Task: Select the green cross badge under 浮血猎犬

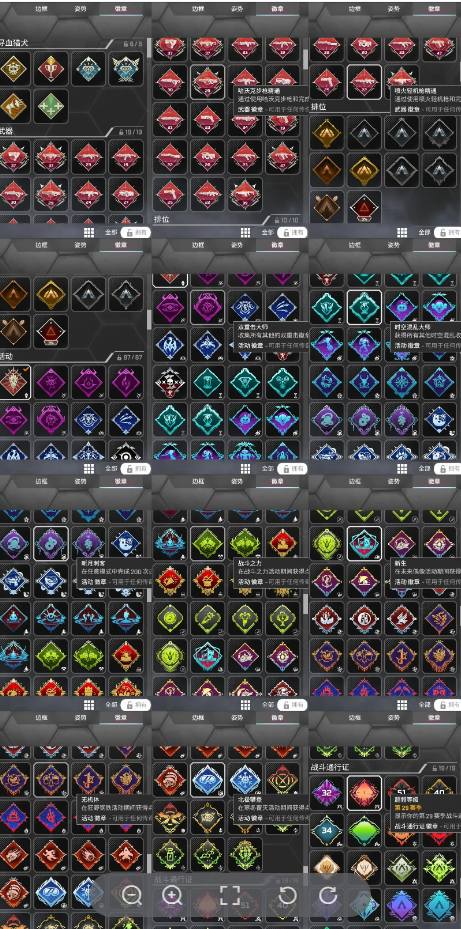Action: click(50, 107)
